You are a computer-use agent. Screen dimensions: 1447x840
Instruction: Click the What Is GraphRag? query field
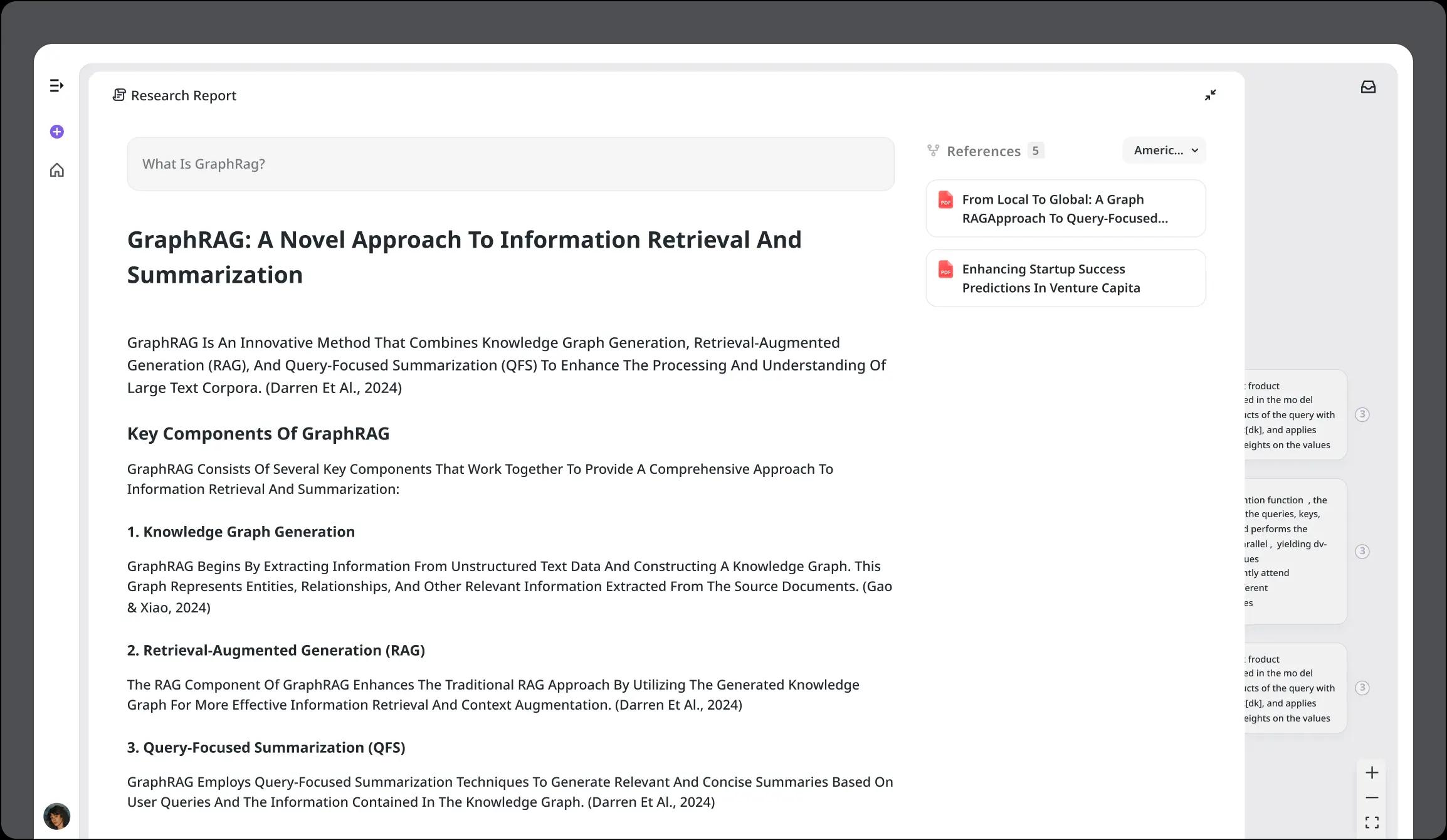510,164
